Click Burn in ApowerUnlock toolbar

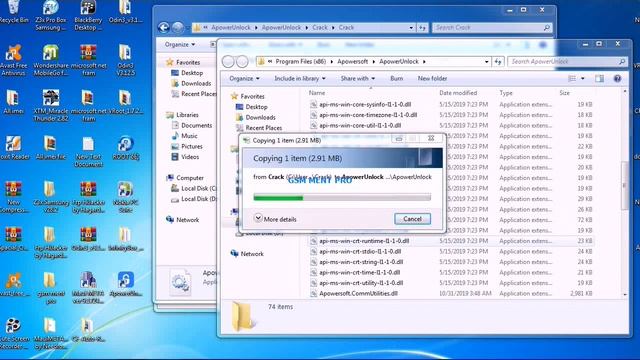click(396, 78)
